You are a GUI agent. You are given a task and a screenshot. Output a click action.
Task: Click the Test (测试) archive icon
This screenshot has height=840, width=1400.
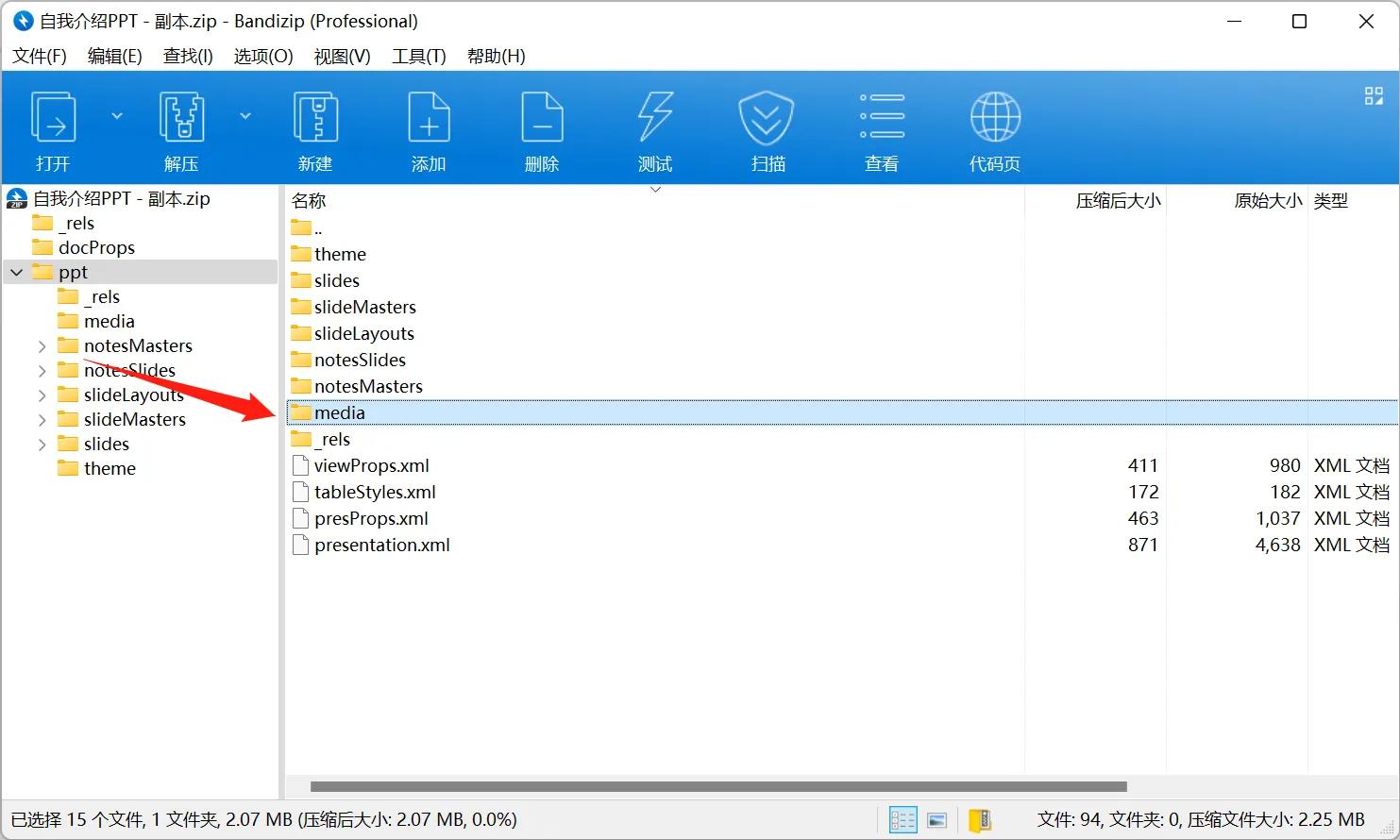click(655, 117)
